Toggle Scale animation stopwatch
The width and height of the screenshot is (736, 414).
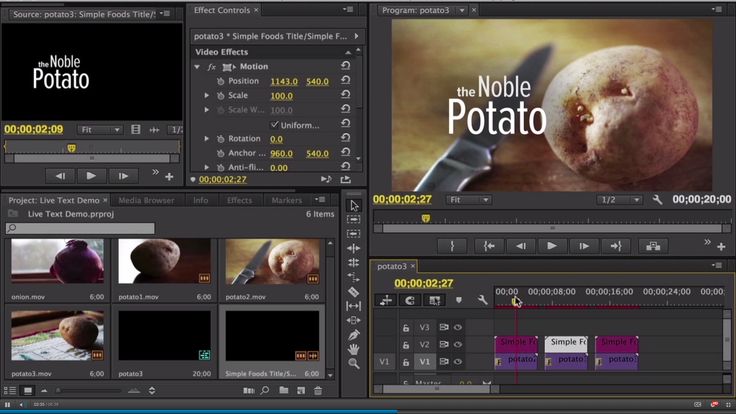click(221, 96)
